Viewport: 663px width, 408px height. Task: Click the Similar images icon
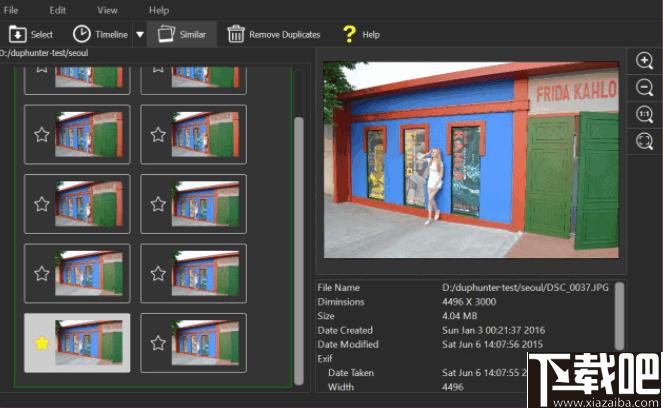coord(166,34)
